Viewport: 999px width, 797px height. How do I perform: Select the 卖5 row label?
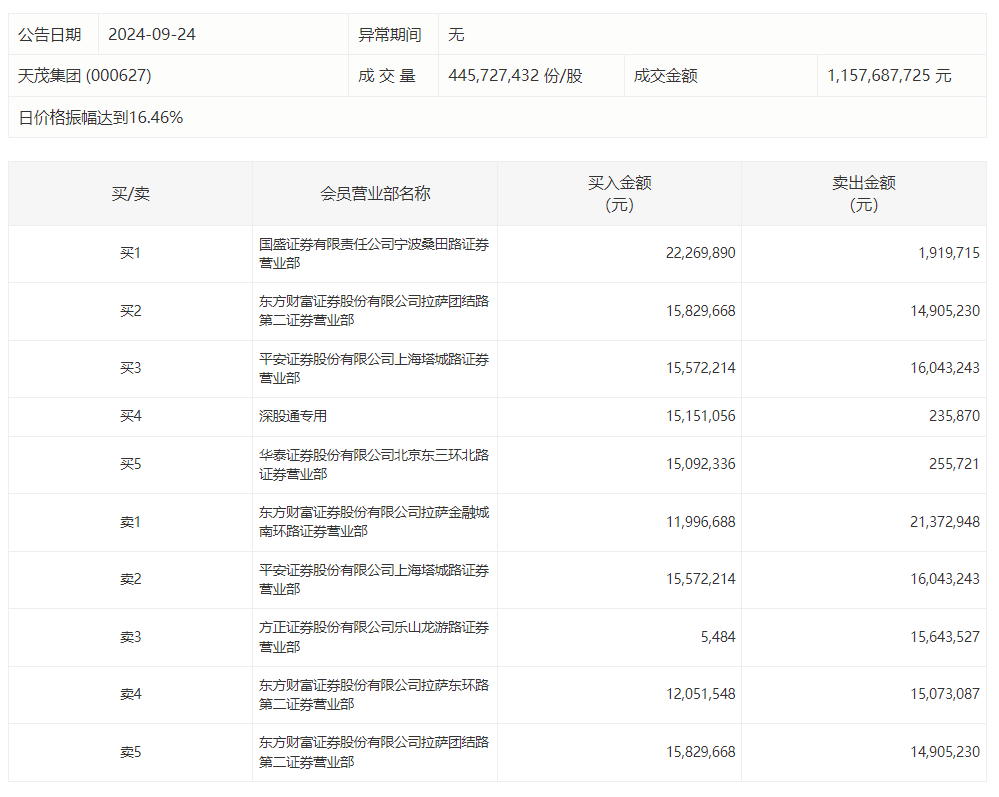(131, 752)
